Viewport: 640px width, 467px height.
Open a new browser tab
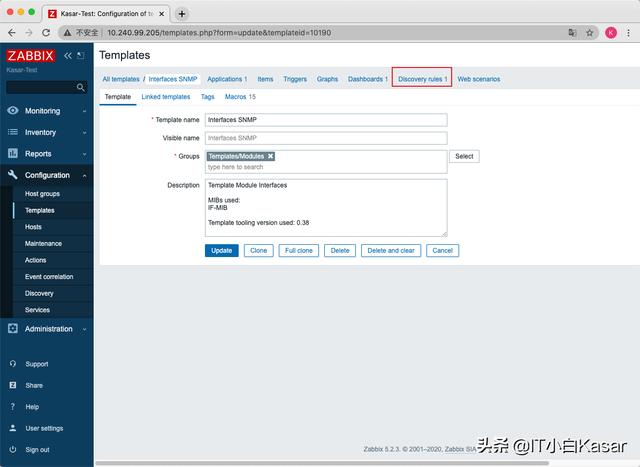pyautogui.click(x=182, y=14)
